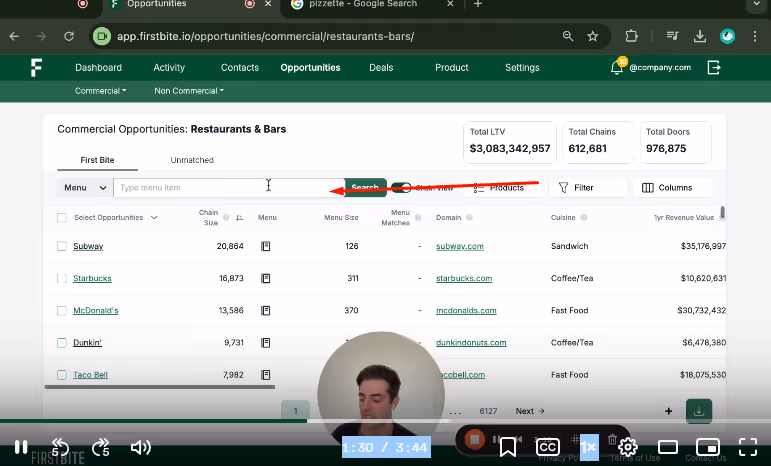Click the Chain Size info icon

point(226,217)
